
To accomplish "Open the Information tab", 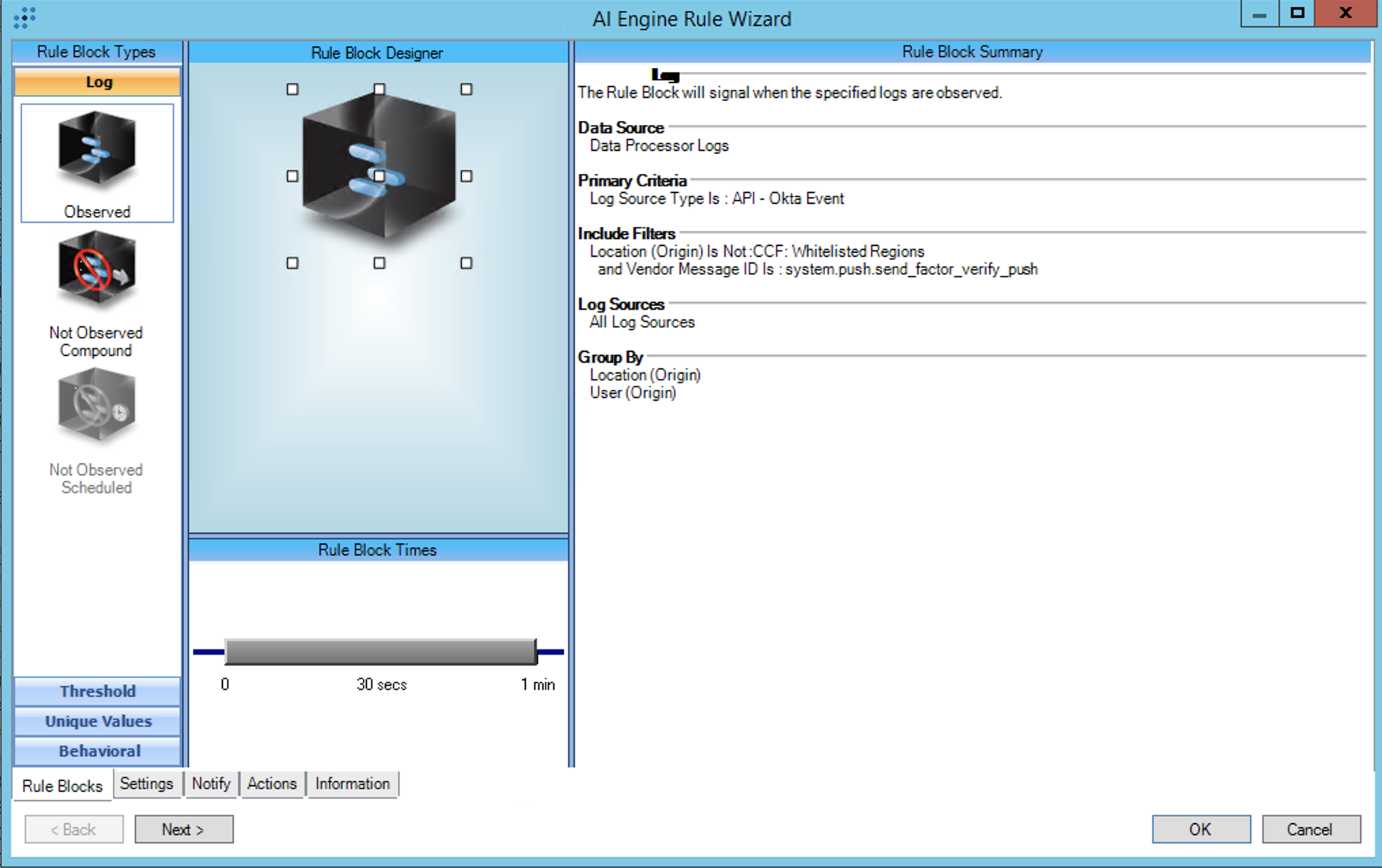I will (352, 784).
